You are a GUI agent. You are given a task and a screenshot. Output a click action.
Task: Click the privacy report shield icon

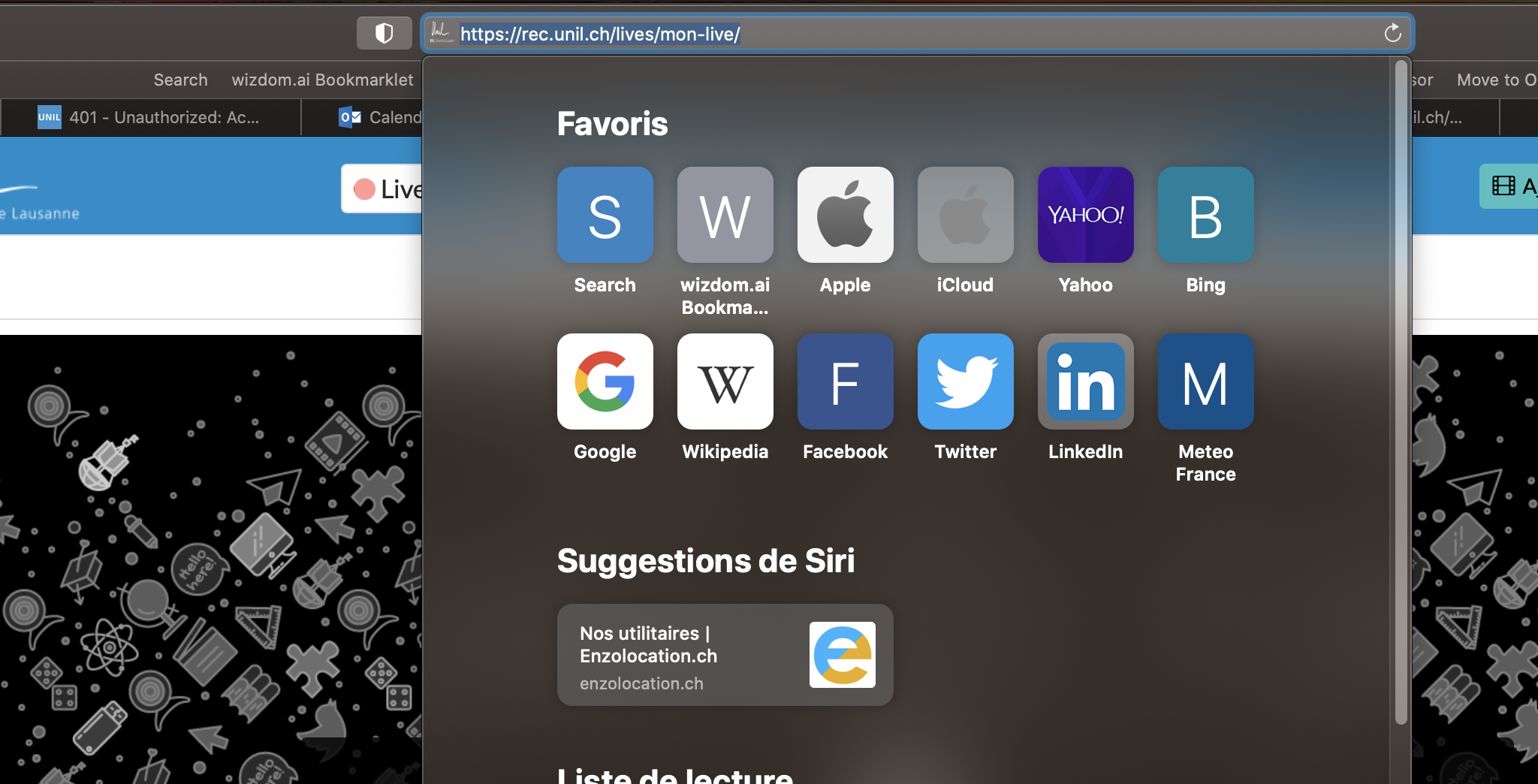[384, 33]
